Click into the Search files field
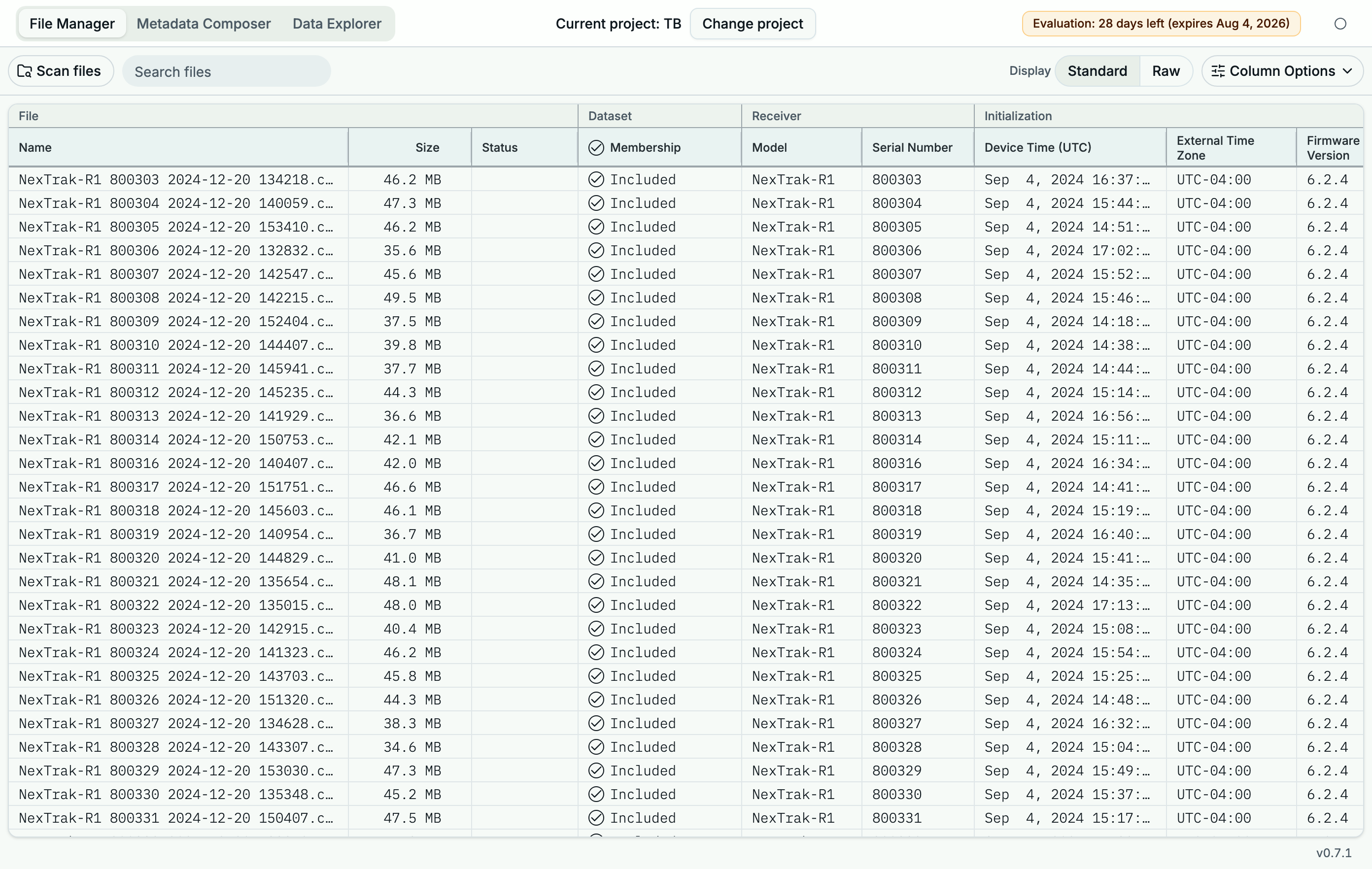The image size is (1372, 869). (x=226, y=71)
